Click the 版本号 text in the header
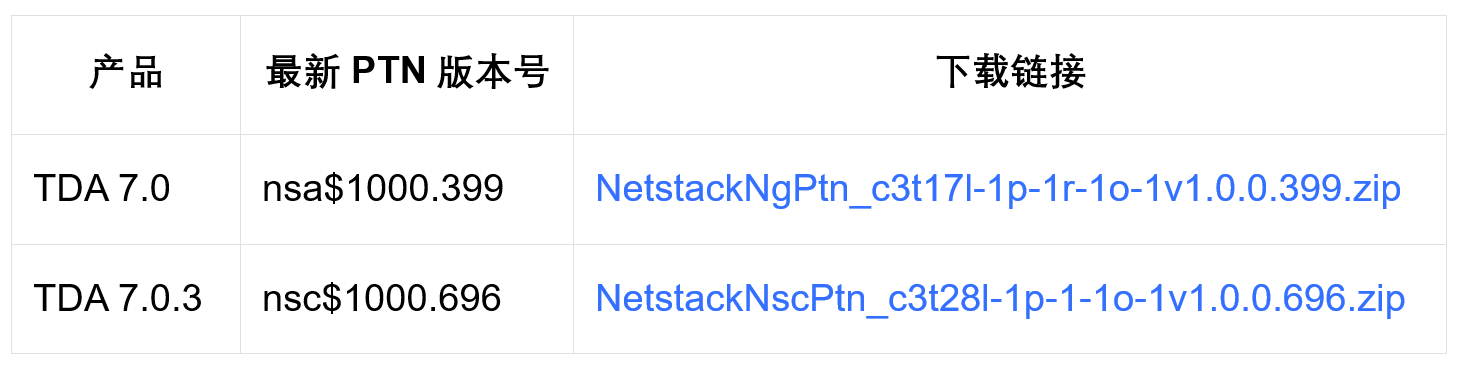The width and height of the screenshot is (1459, 369). tap(493, 74)
